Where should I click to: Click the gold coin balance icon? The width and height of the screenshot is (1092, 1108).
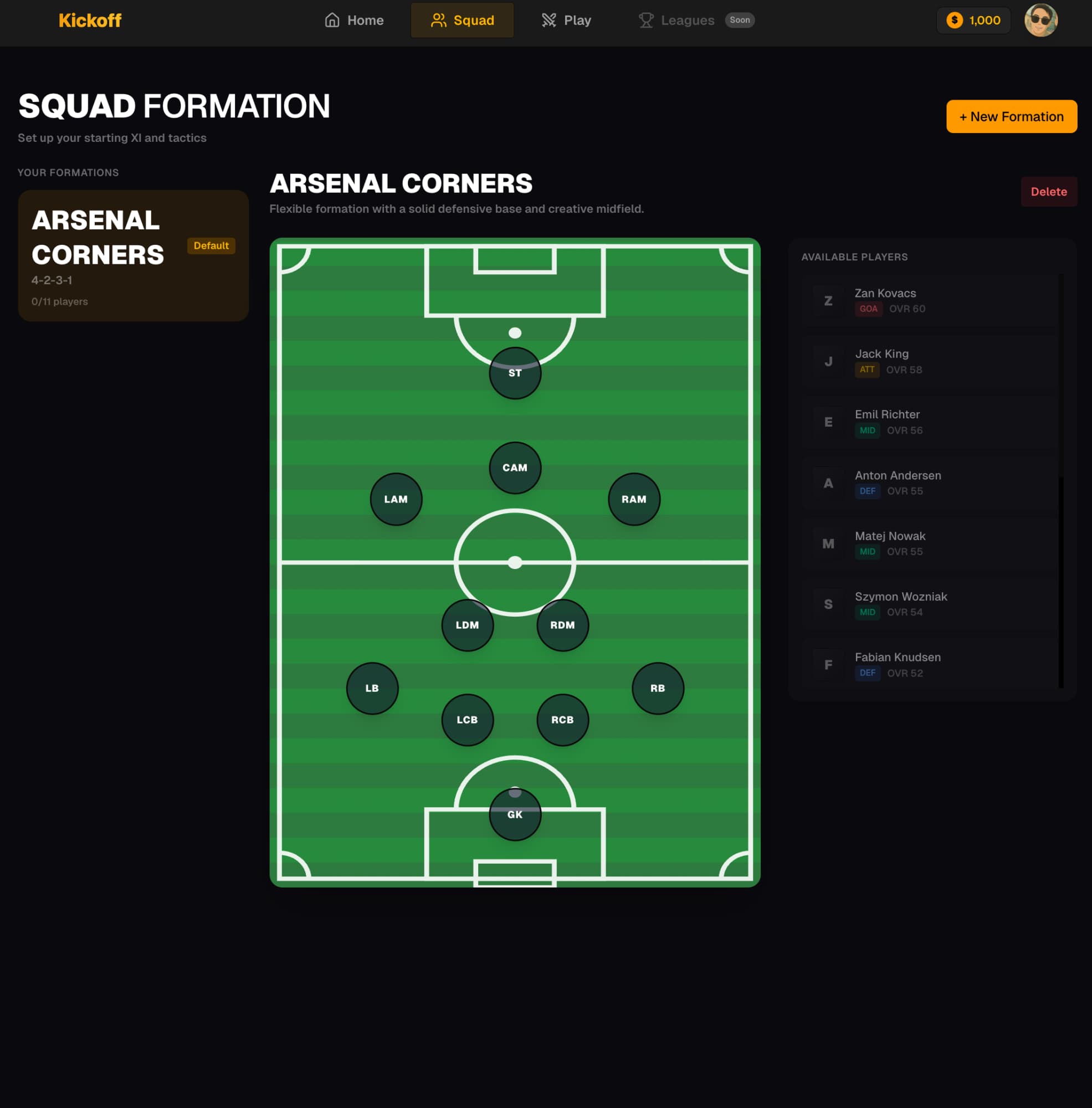pyautogui.click(x=954, y=20)
